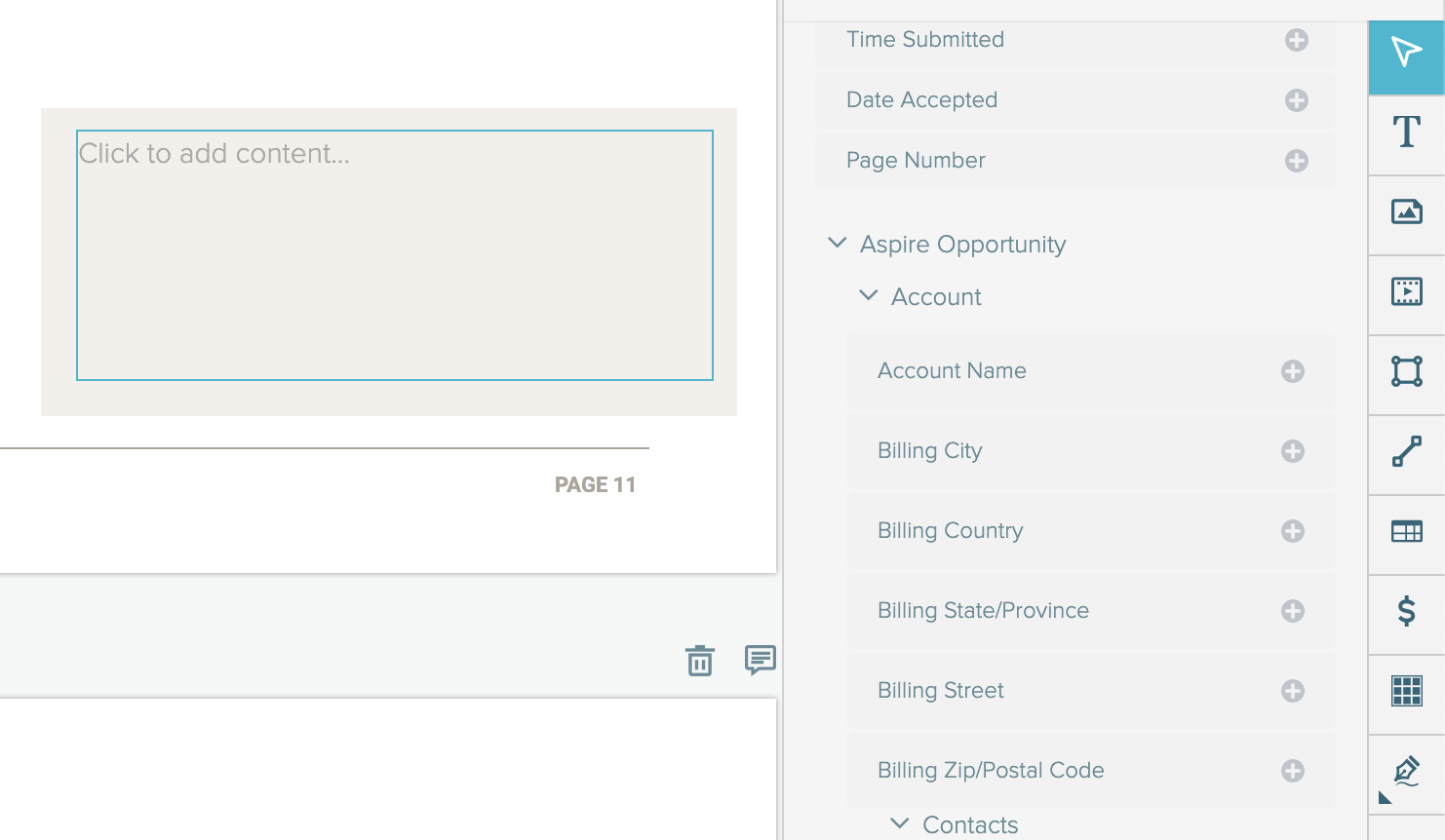Viewport: 1445px width, 840px height.
Task: Choose the Table tool
Action: click(x=1406, y=531)
